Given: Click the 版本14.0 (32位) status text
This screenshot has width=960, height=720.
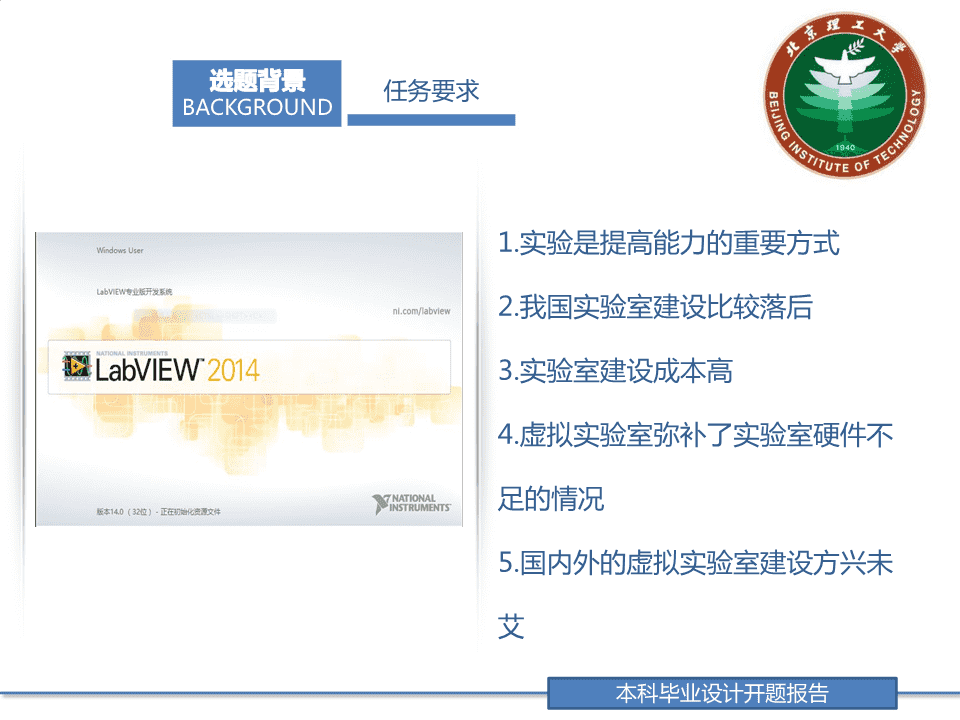Looking at the screenshot, I should (x=158, y=512).
